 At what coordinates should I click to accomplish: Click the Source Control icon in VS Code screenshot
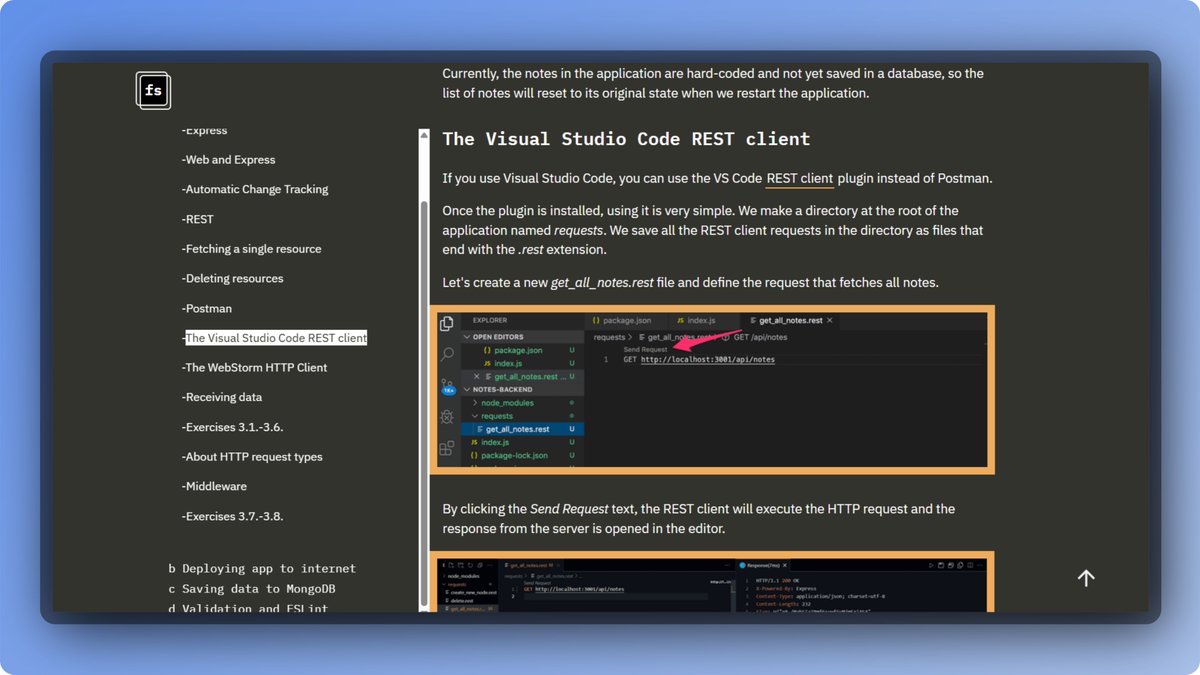click(x=447, y=385)
